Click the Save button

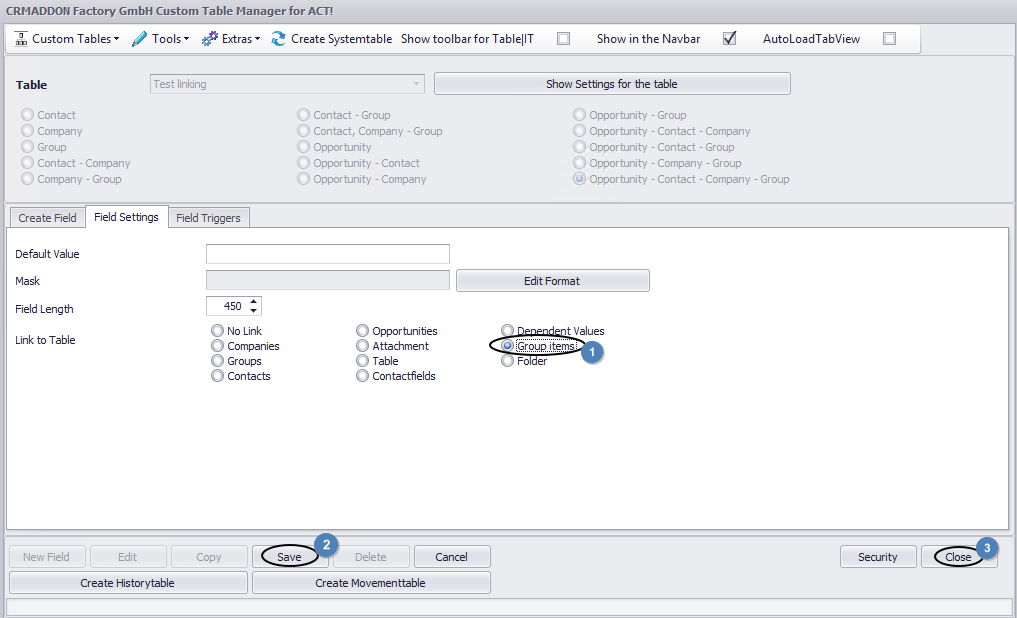289,556
